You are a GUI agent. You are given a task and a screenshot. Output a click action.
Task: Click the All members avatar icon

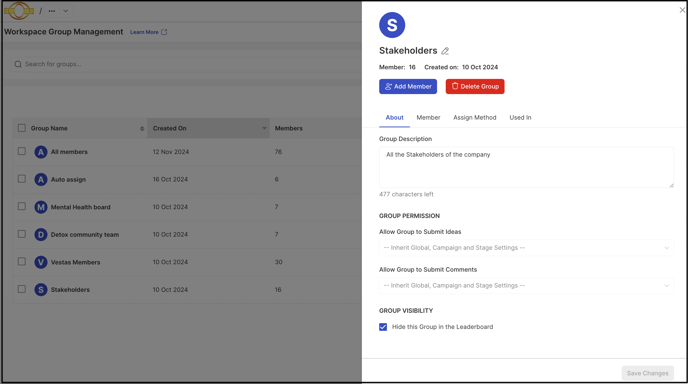(x=41, y=152)
